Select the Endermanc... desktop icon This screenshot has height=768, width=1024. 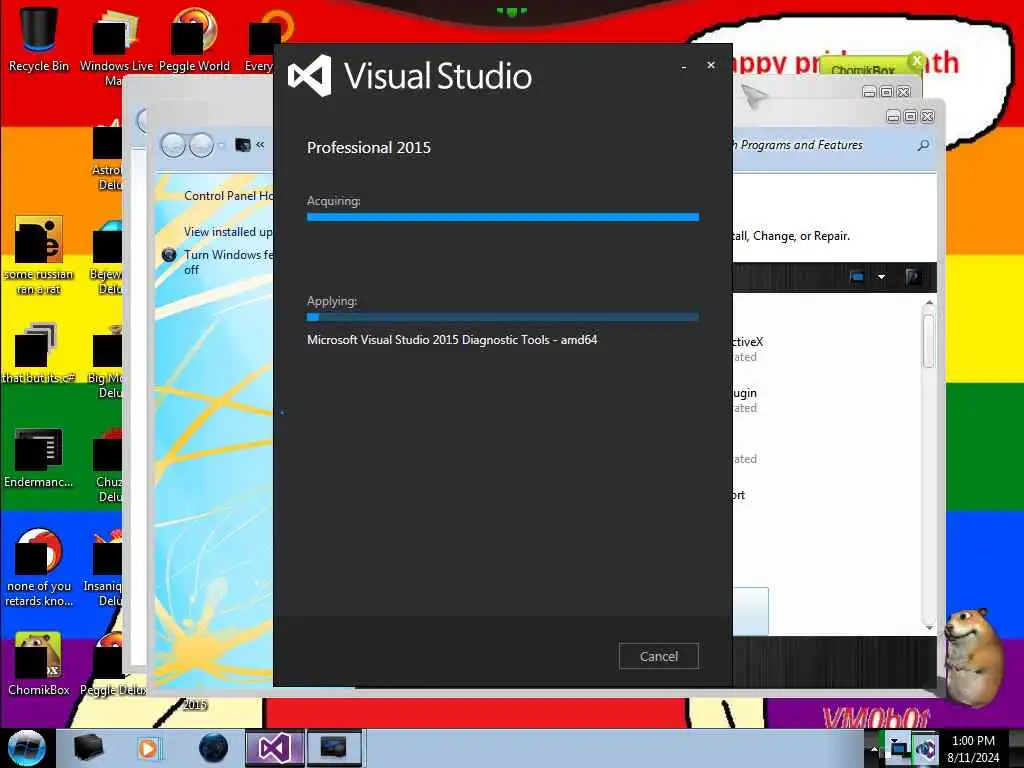tap(39, 457)
